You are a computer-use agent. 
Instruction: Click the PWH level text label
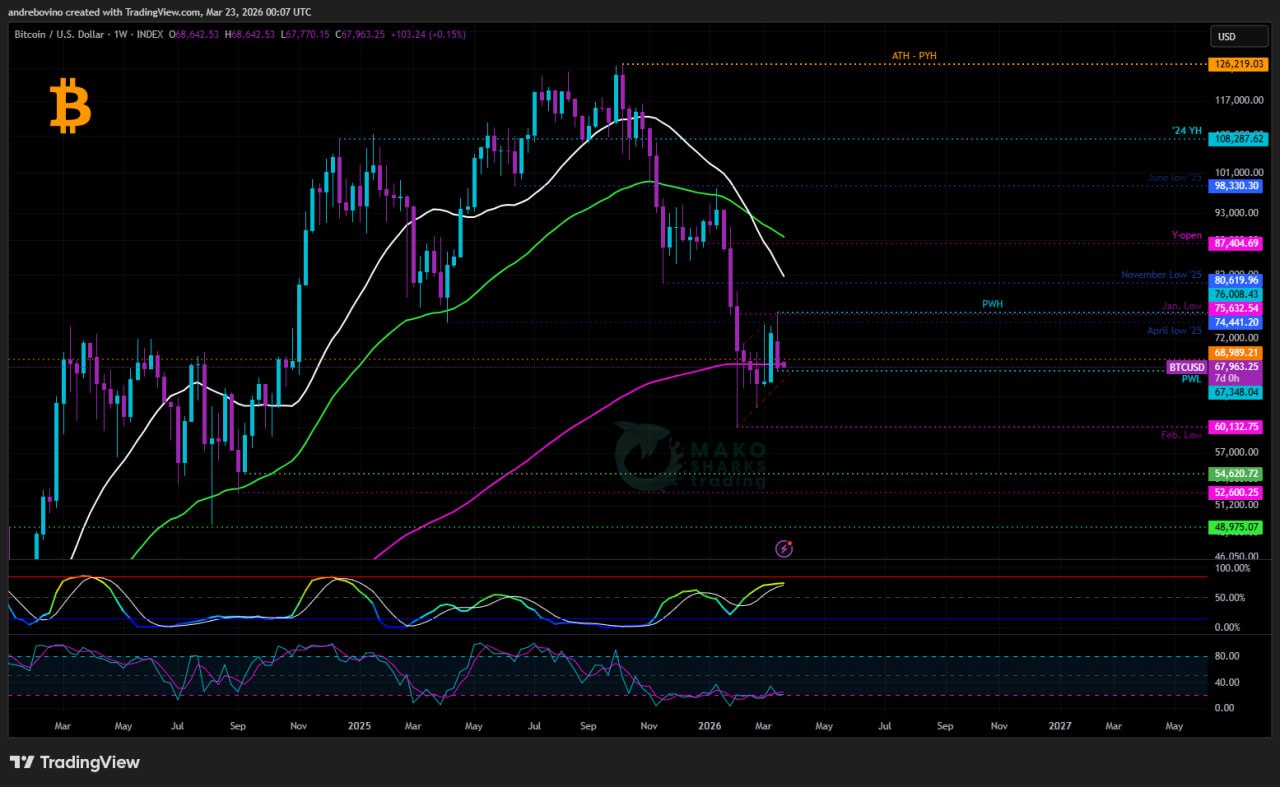coord(992,303)
